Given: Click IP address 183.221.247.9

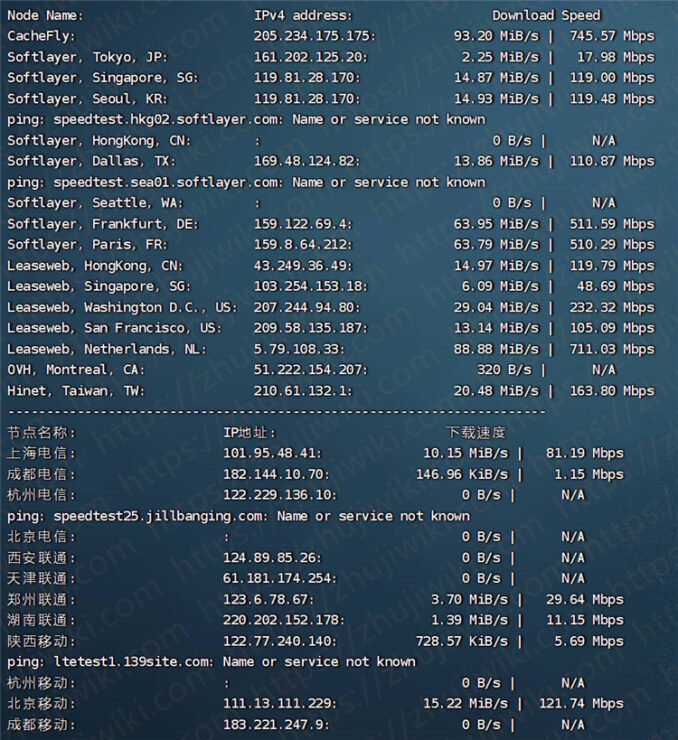Looking at the screenshot, I should pos(276,725).
